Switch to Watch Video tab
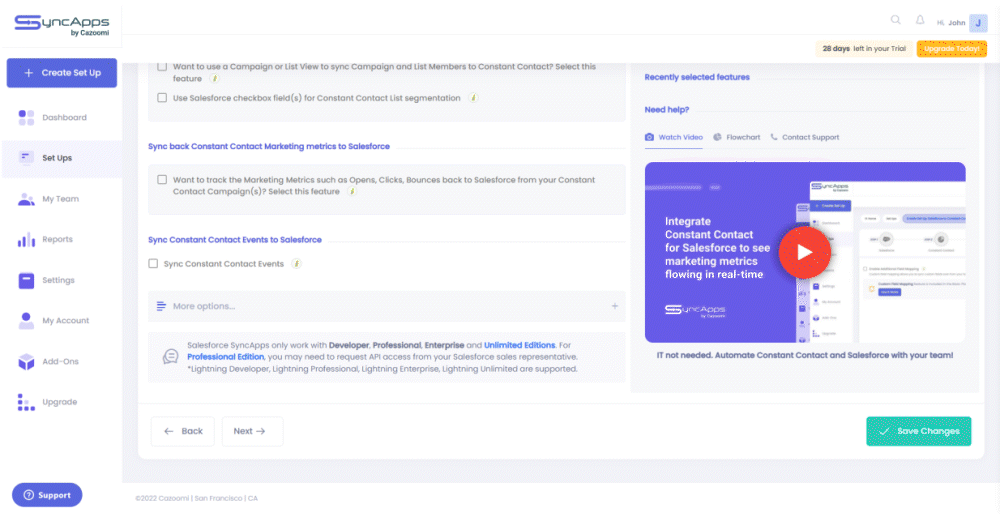Screen dimensions: 1000x525 [x=673, y=137]
